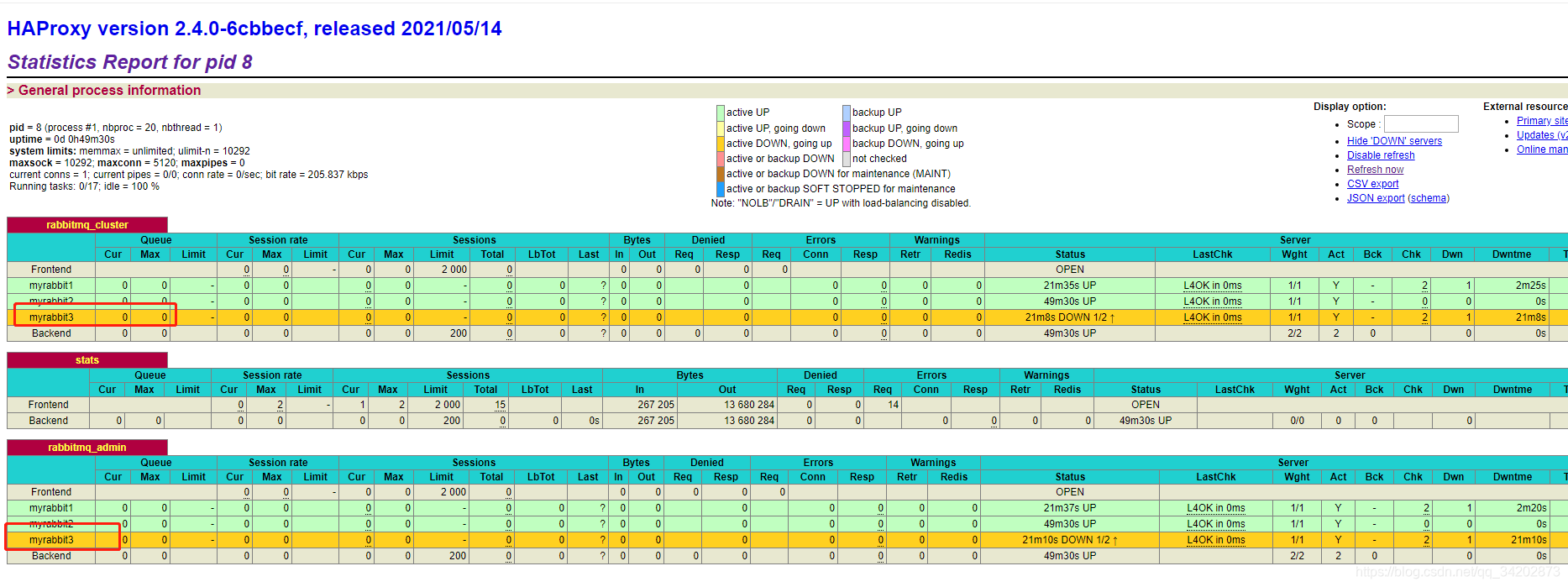Click Frontend row label in stats table

coord(48,405)
